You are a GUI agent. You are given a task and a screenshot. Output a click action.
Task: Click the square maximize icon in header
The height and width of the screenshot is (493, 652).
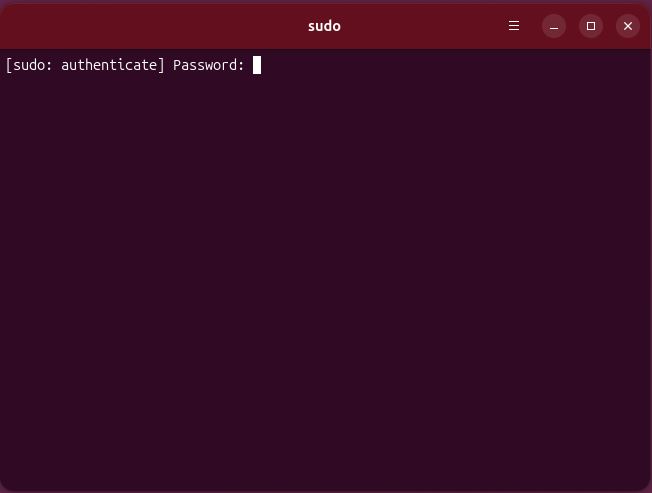(591, 26)
